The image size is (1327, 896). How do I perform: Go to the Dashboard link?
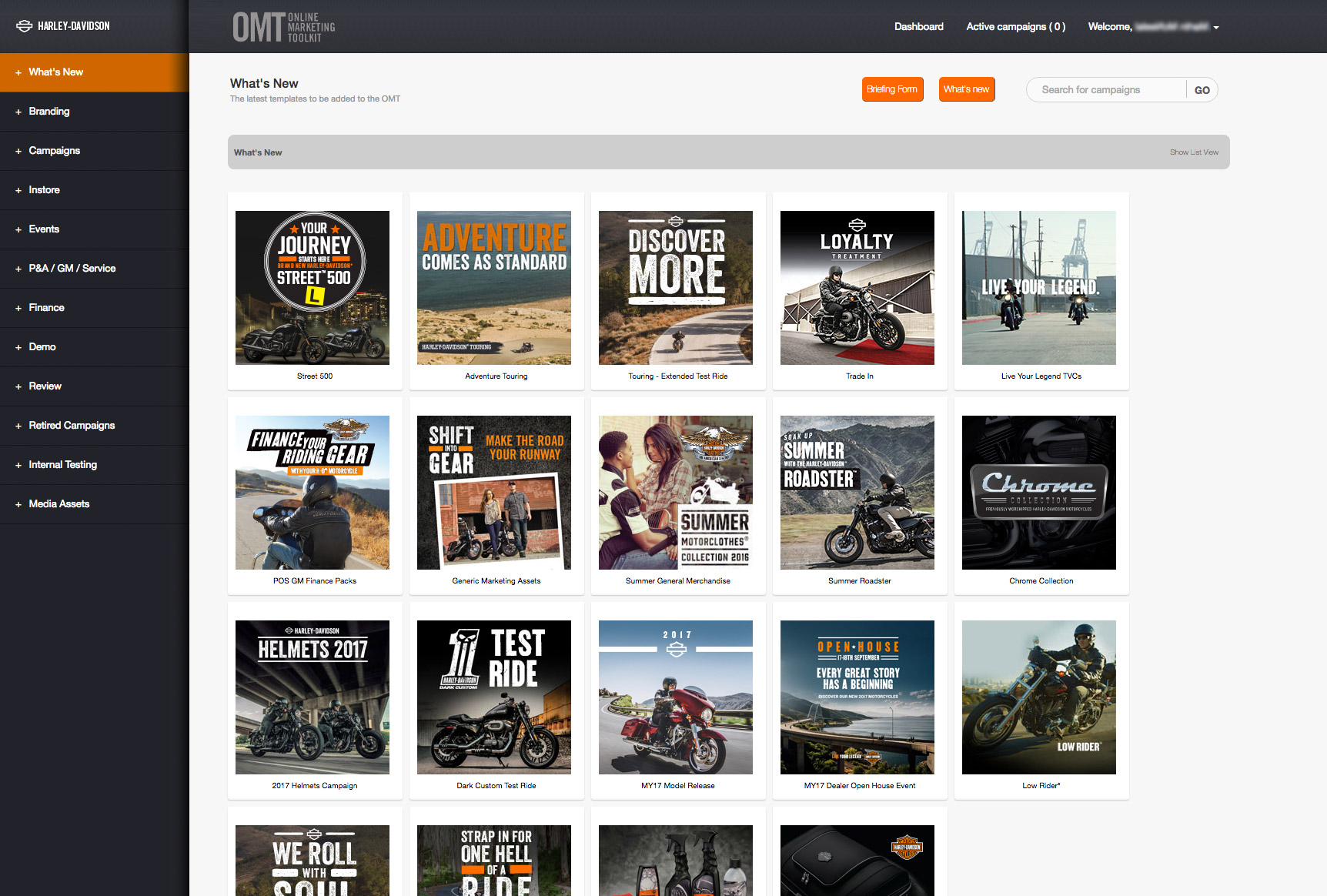[x=918, y=27]
